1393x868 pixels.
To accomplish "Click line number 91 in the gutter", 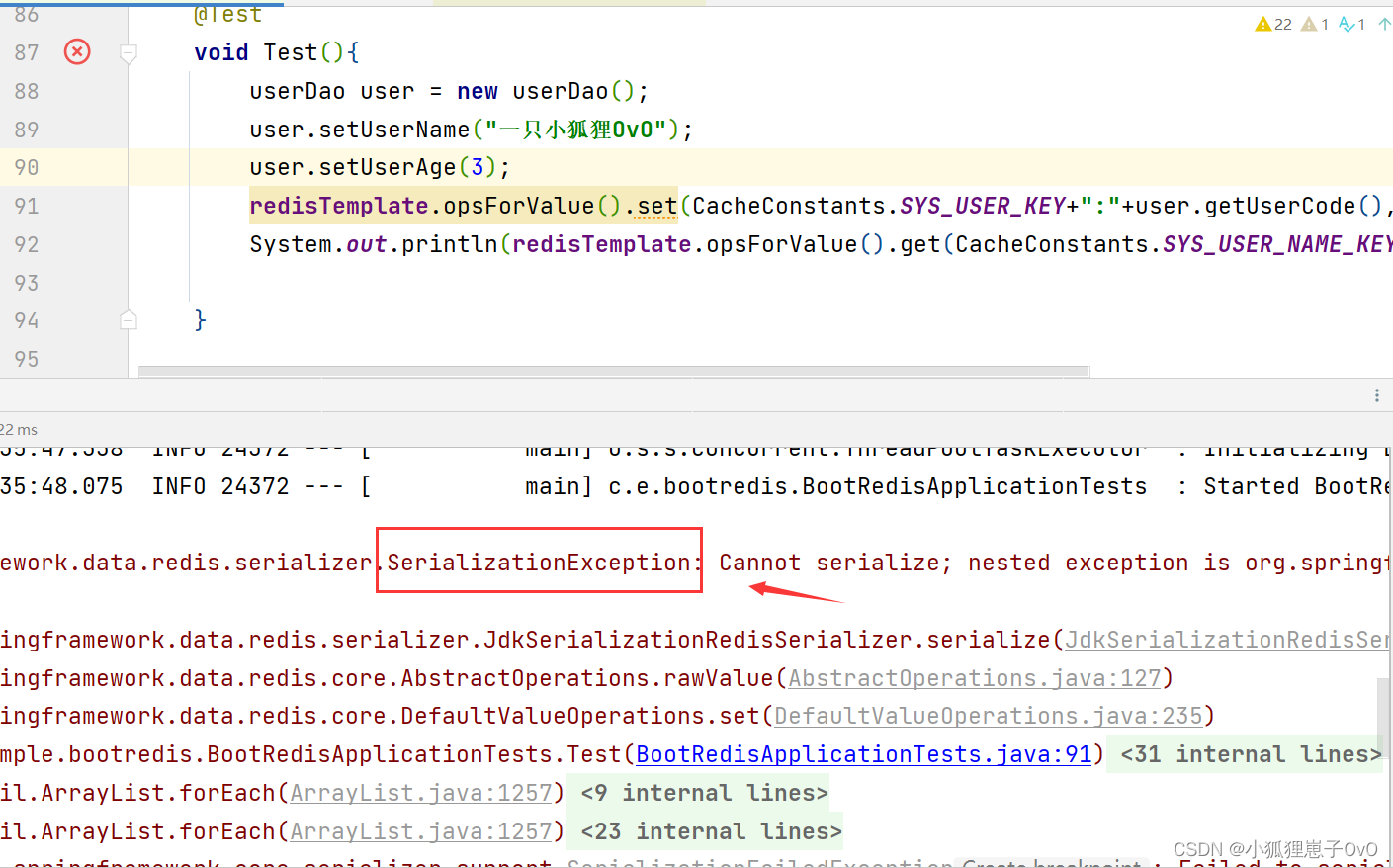I will [27, 206].
